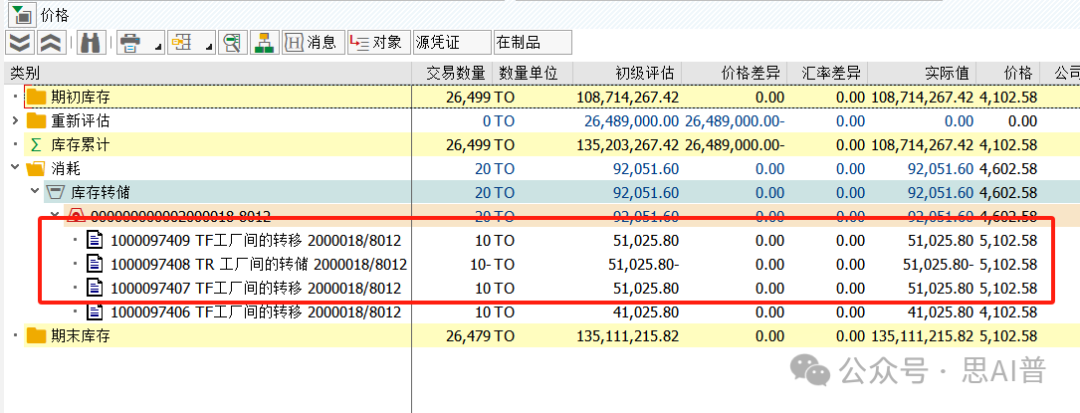Expand the 重新评估 folder node
The height and width of the screenshot is (413, 1080).
tap(14, 120)
